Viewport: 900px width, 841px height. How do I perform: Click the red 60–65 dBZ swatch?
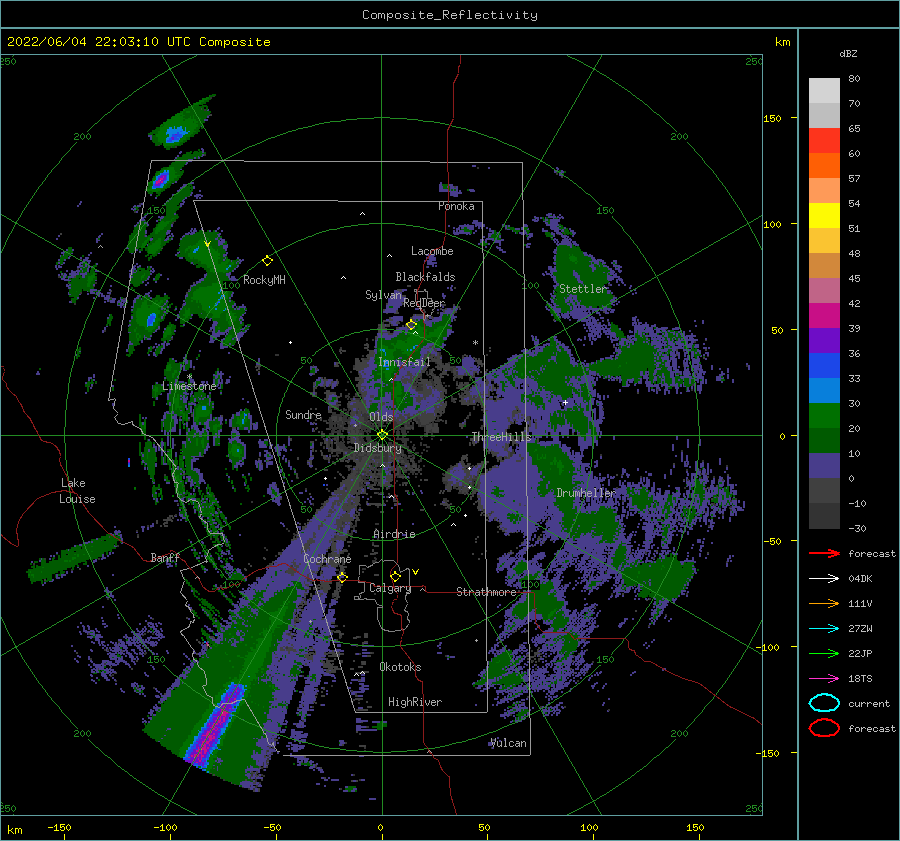pyautogui.click(x=824, y=141)
